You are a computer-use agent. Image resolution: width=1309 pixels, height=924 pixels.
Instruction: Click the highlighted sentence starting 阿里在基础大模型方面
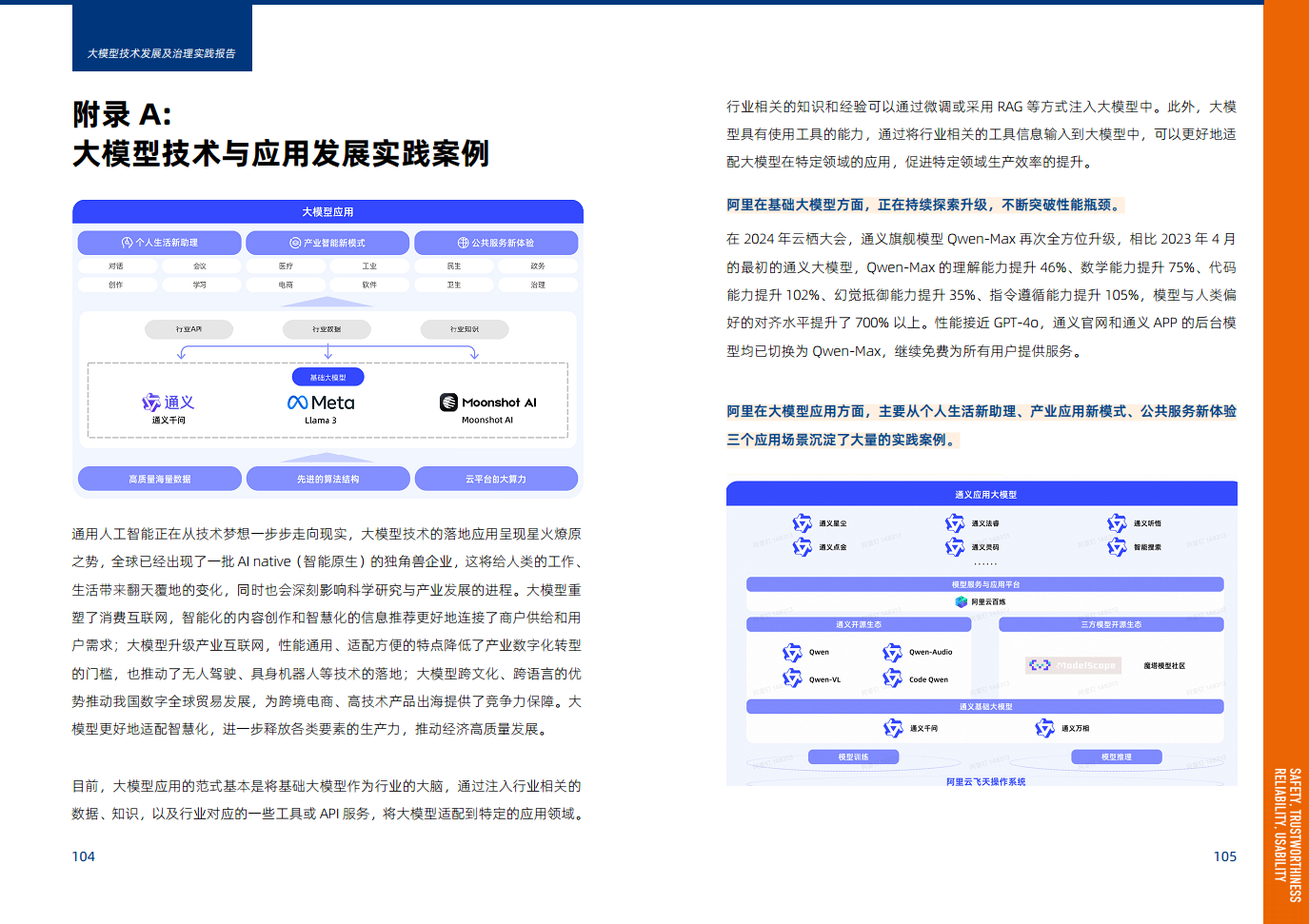coord(925,205)
